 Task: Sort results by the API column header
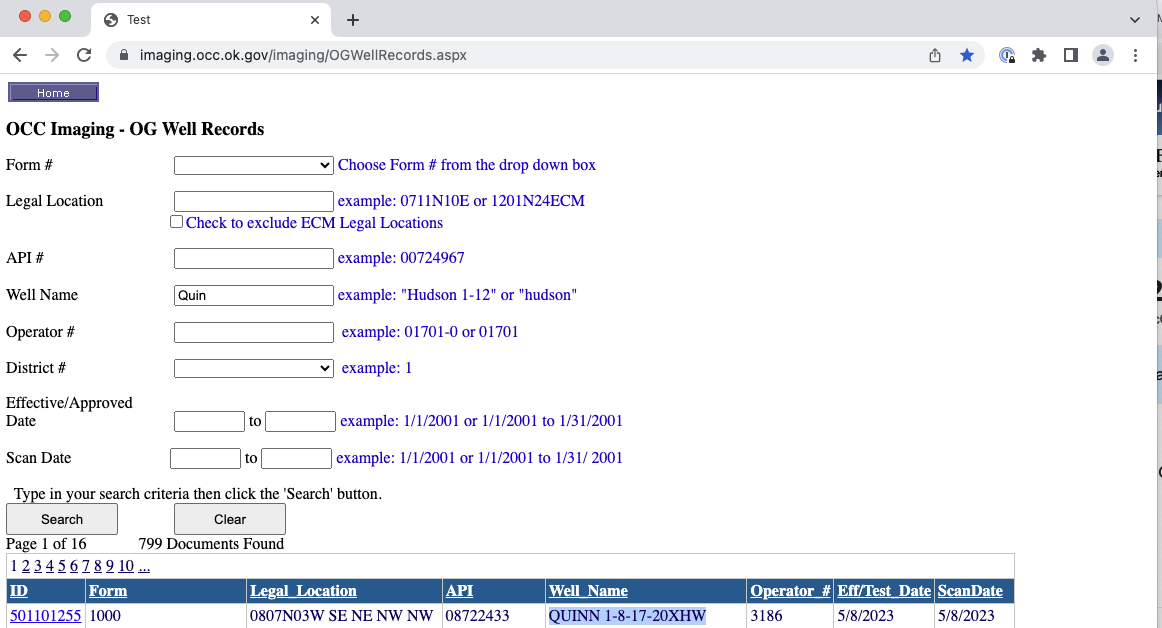(459, 591)
